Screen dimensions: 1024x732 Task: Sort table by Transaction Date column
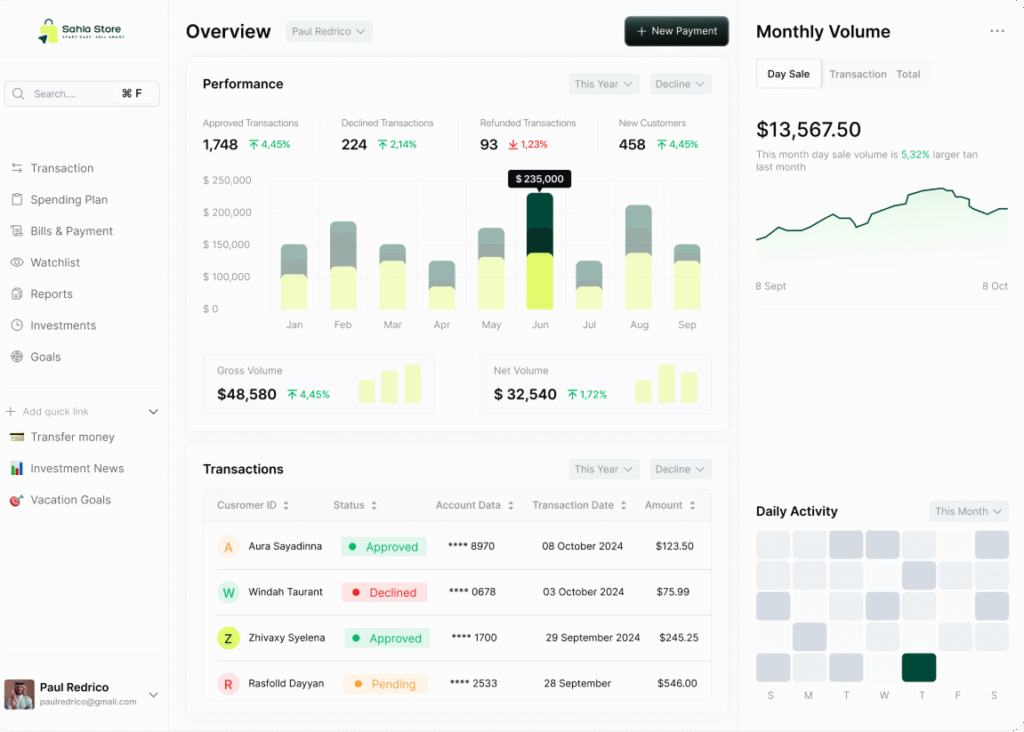click(x=623, y=506)
